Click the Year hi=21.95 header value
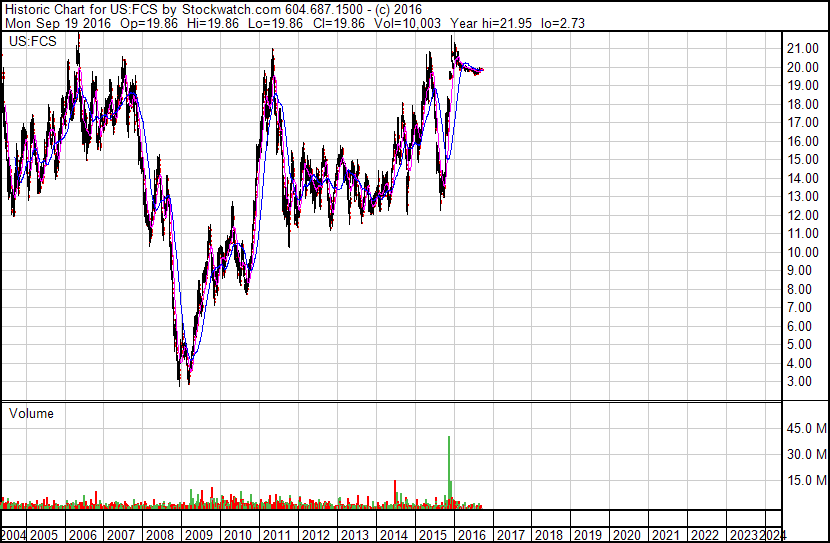Screen dimensions: 830x543 point(491,23)
